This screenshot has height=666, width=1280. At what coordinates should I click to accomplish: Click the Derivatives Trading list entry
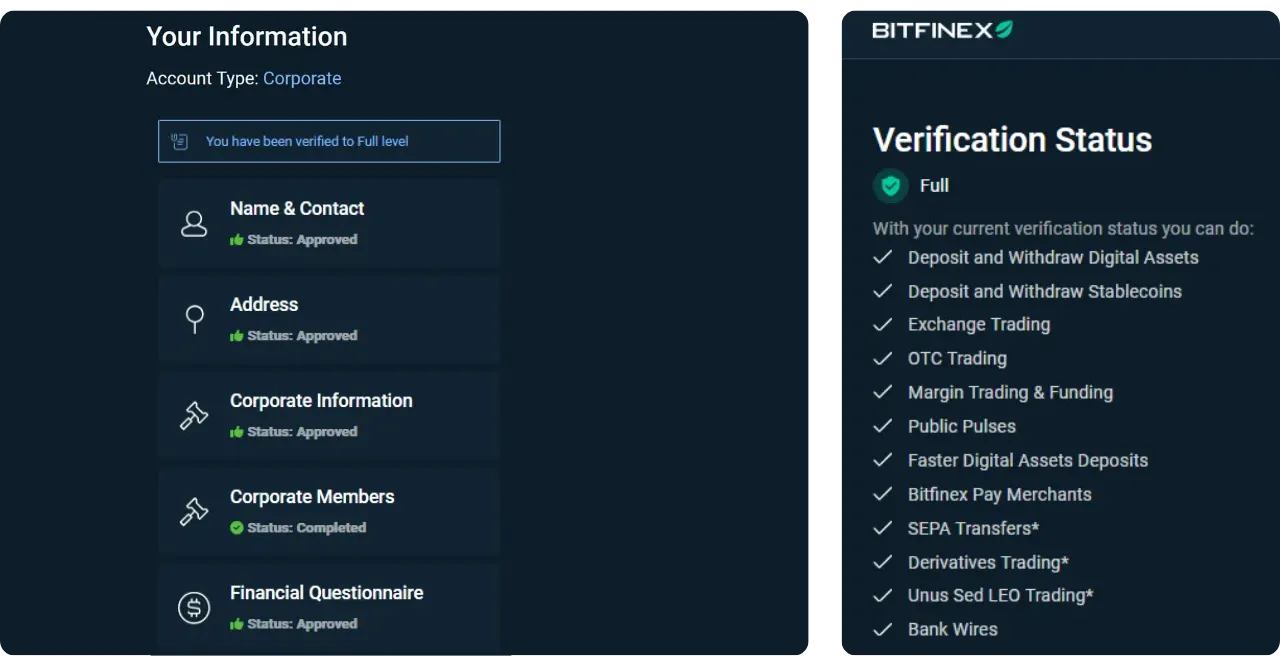point(987,562)
